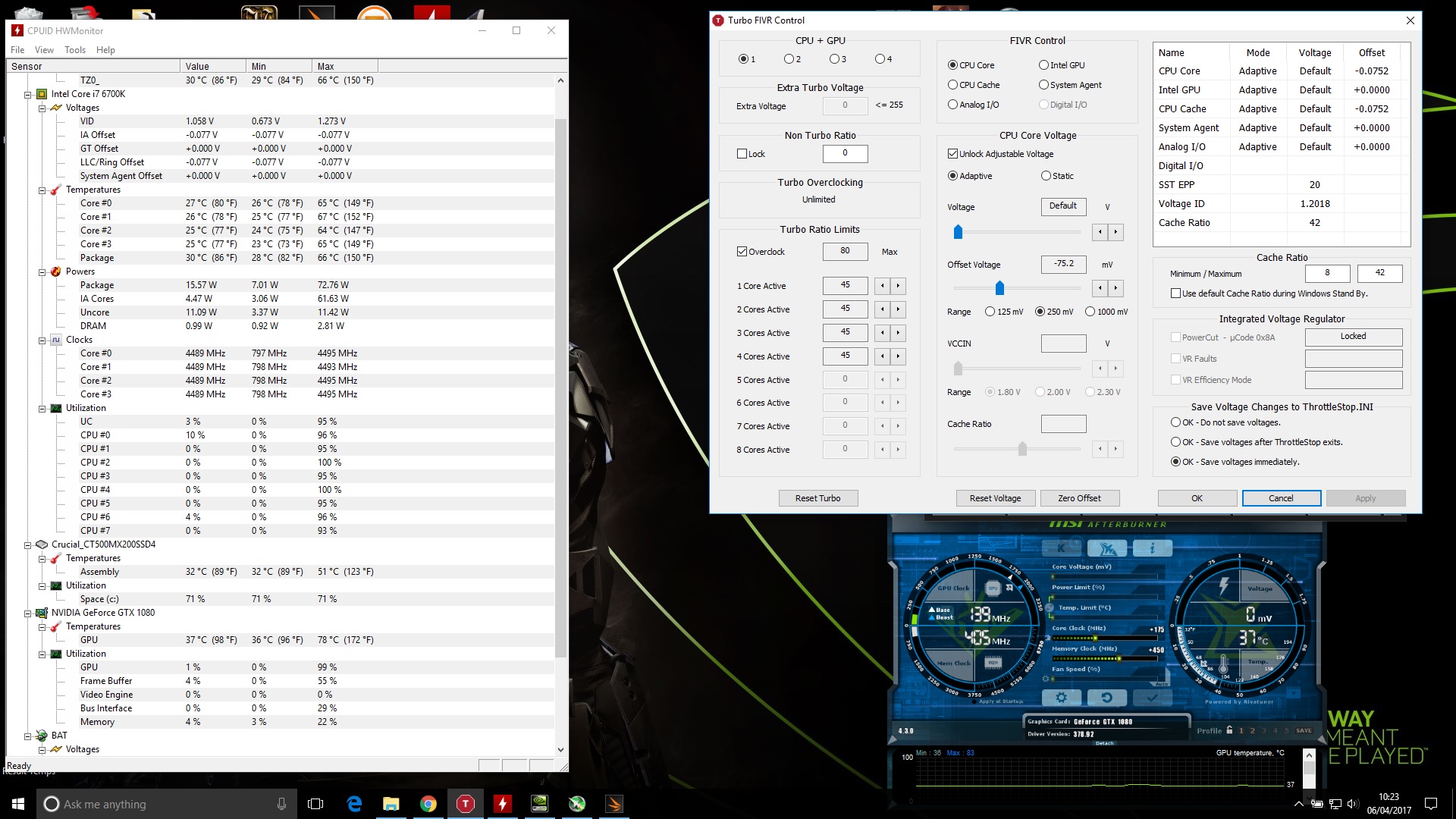1456x819 pixels.
Task: Open HWMonitor Tools menu
Action: (x=75, y=50)
